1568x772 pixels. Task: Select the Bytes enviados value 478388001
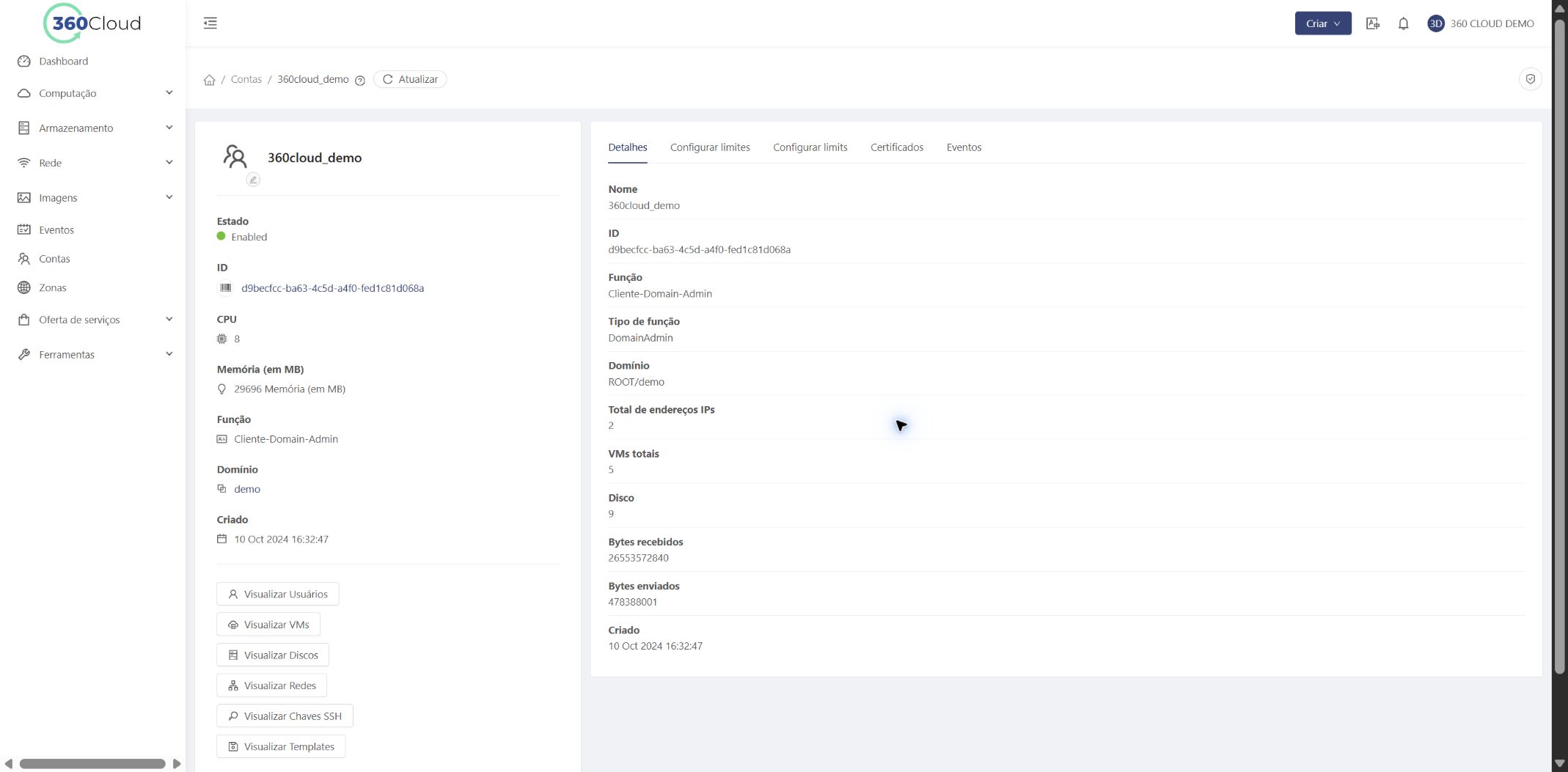pyautogui.click(x=632, y=602)
